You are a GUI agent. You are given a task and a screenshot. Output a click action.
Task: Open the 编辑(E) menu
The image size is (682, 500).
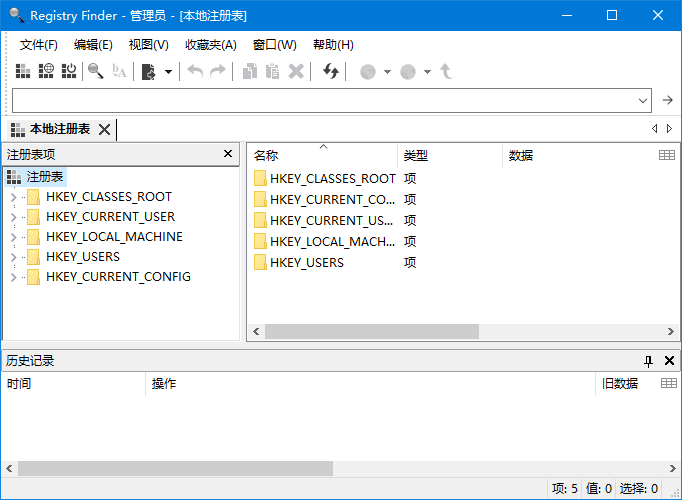click(93, 45)
